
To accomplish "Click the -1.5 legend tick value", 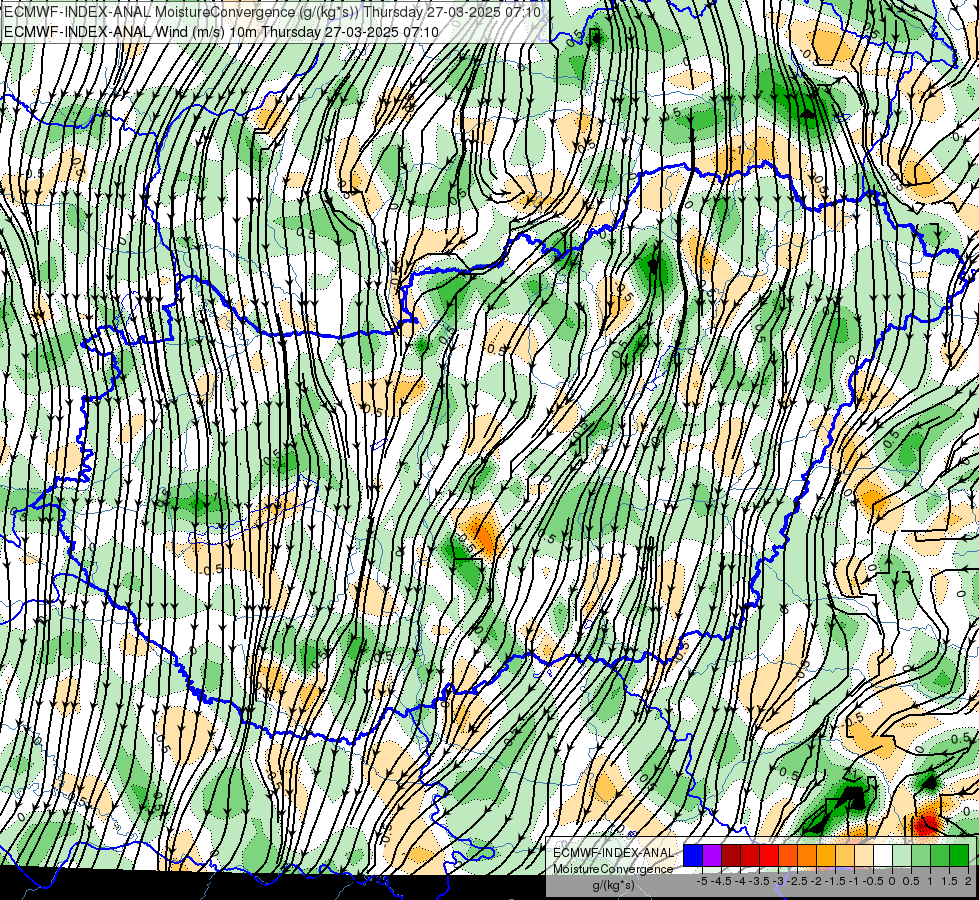I will (x=835, y=881).
